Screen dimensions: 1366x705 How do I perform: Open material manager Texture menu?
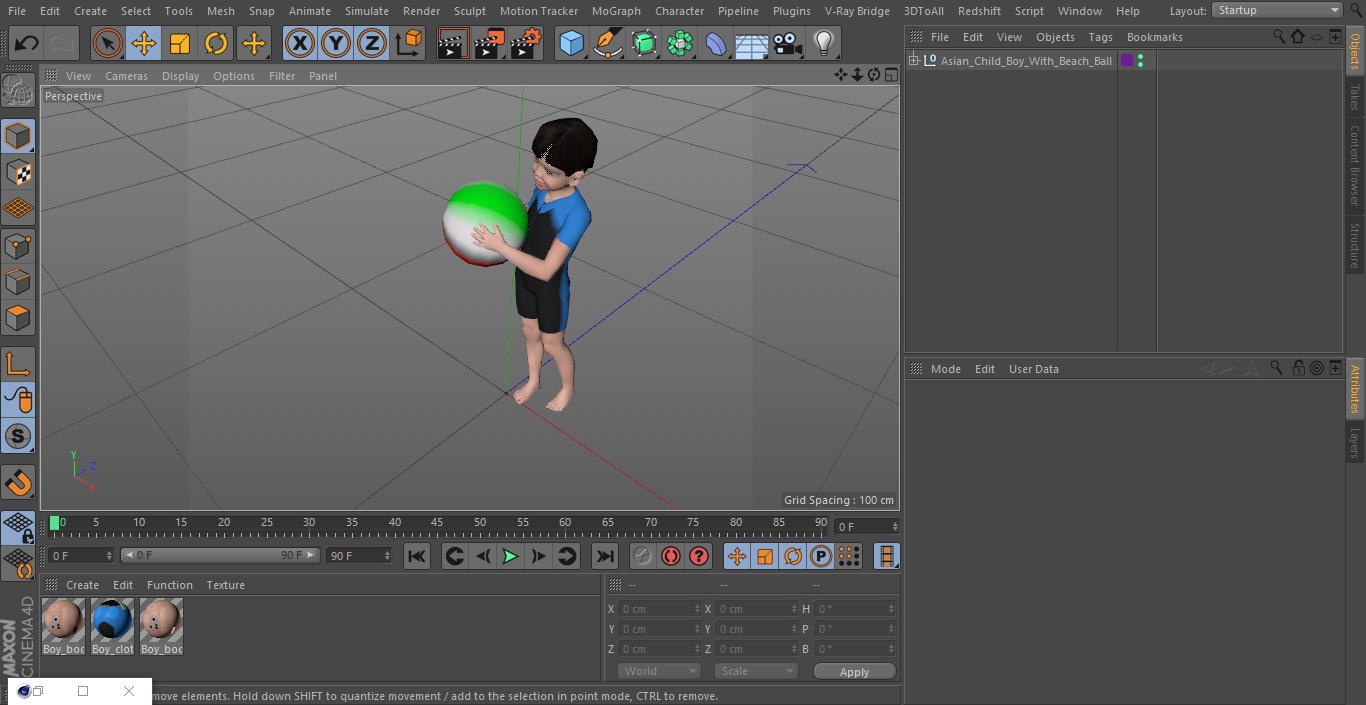(x=225, y=585)
